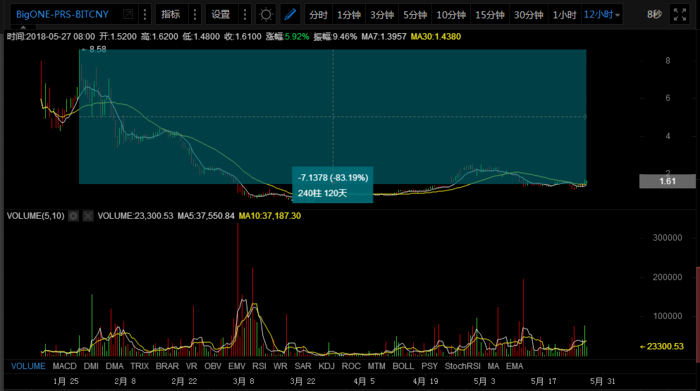
Task: Select the RSI indicator
Action: pos(259,366)
